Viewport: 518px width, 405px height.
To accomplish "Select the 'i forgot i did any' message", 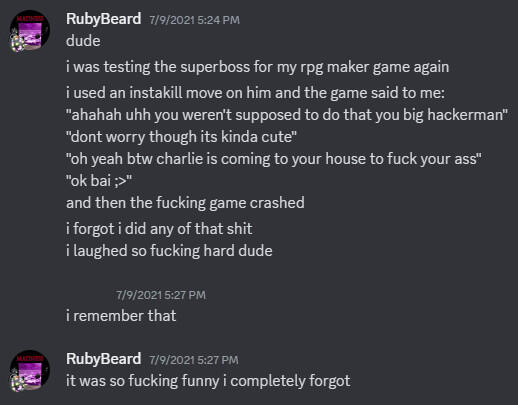I will click(x=159, y=229).
